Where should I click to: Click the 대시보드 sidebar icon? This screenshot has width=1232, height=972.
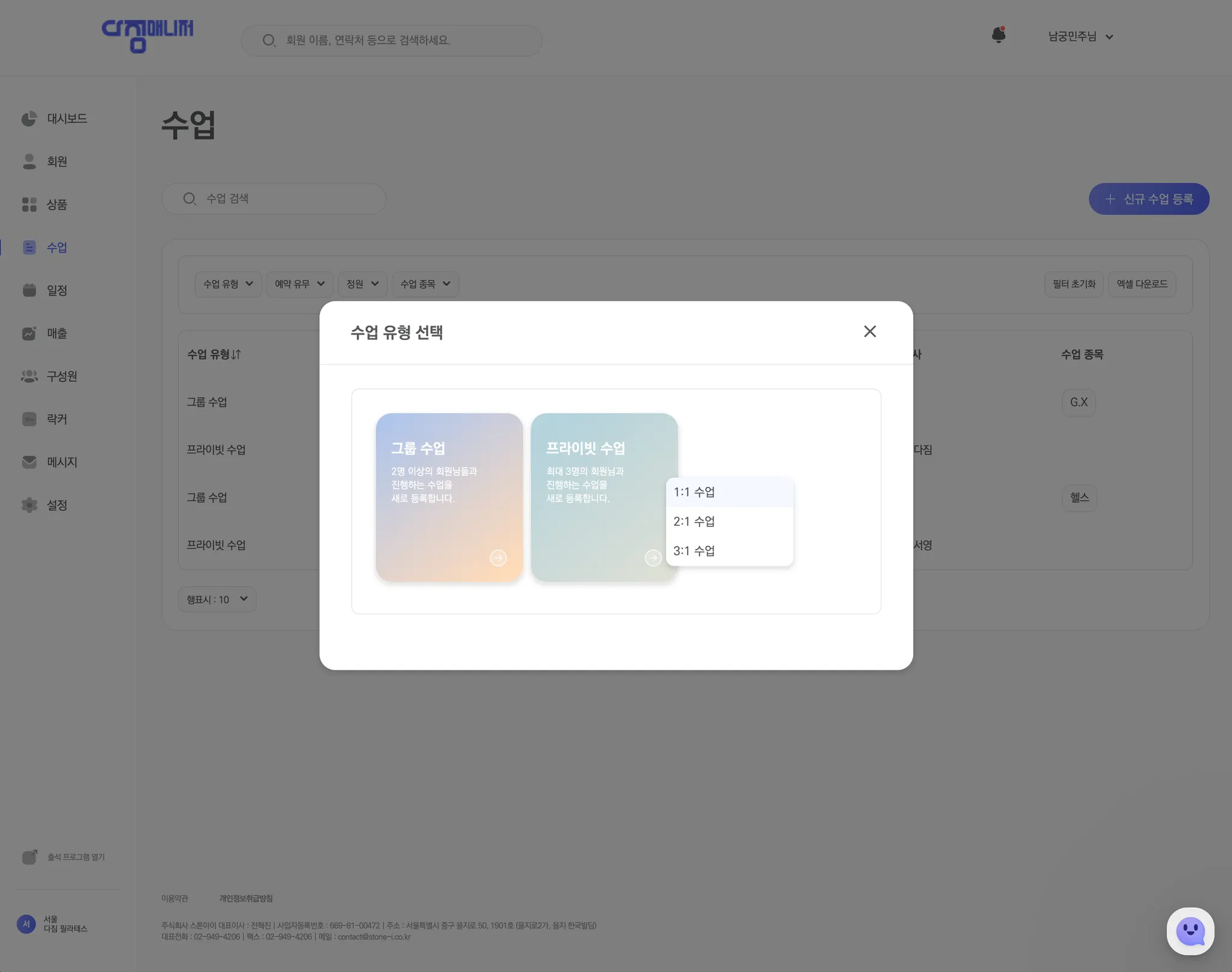[x=29, y=119]
